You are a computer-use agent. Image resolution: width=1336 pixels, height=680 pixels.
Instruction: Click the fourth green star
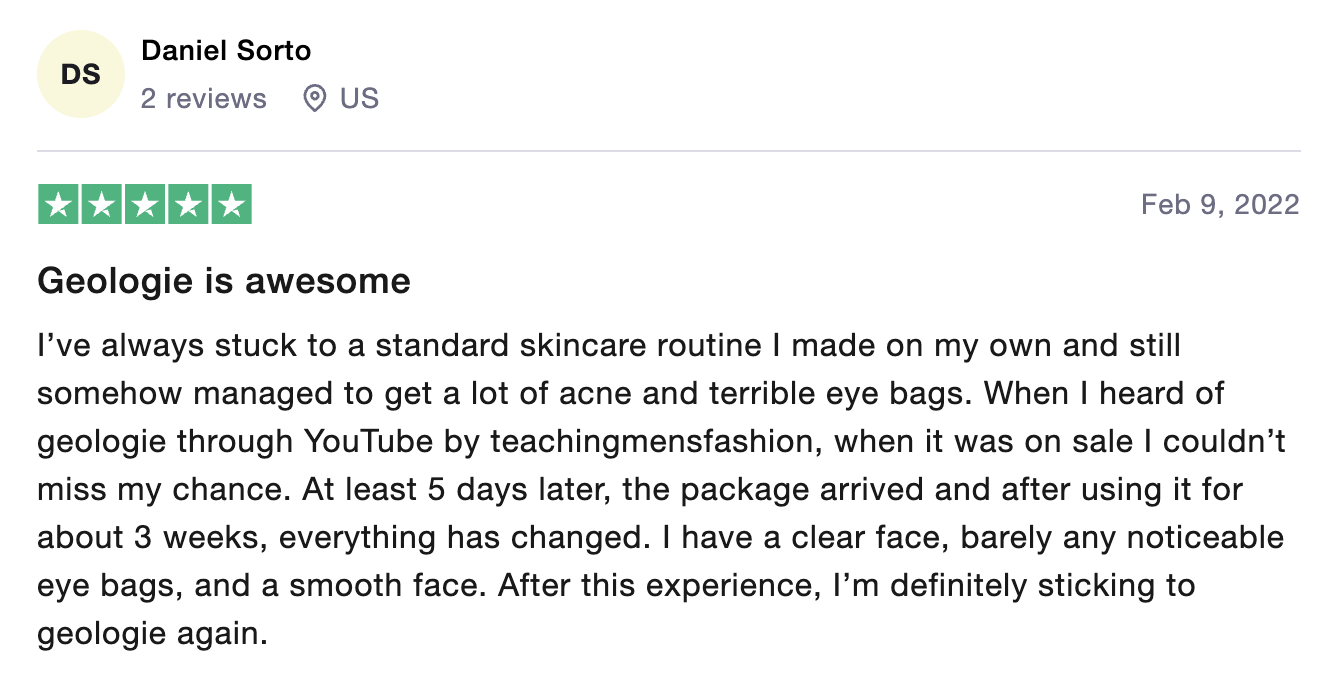click(188, 205)
